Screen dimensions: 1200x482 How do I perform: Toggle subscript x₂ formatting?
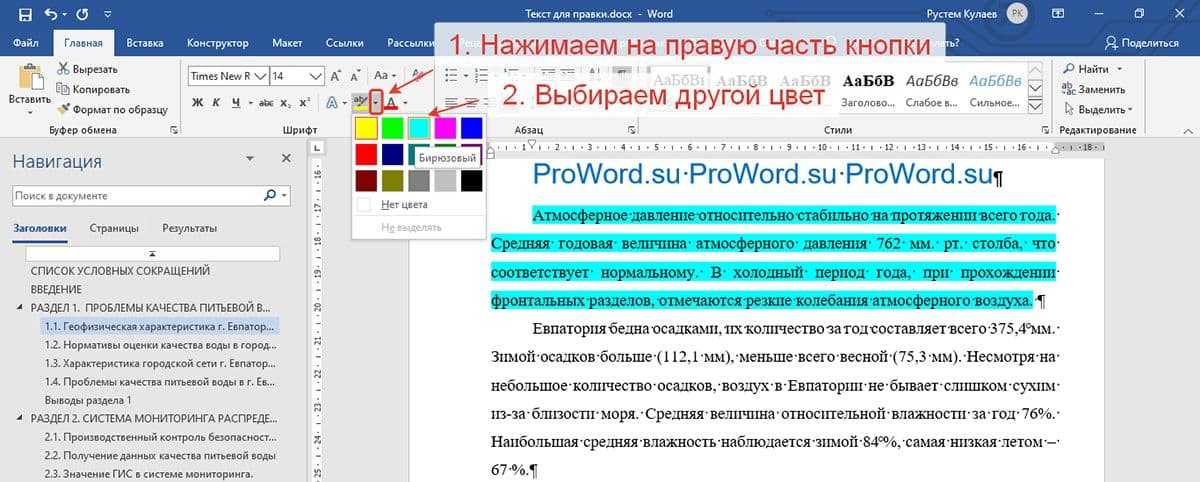point(285,102)
